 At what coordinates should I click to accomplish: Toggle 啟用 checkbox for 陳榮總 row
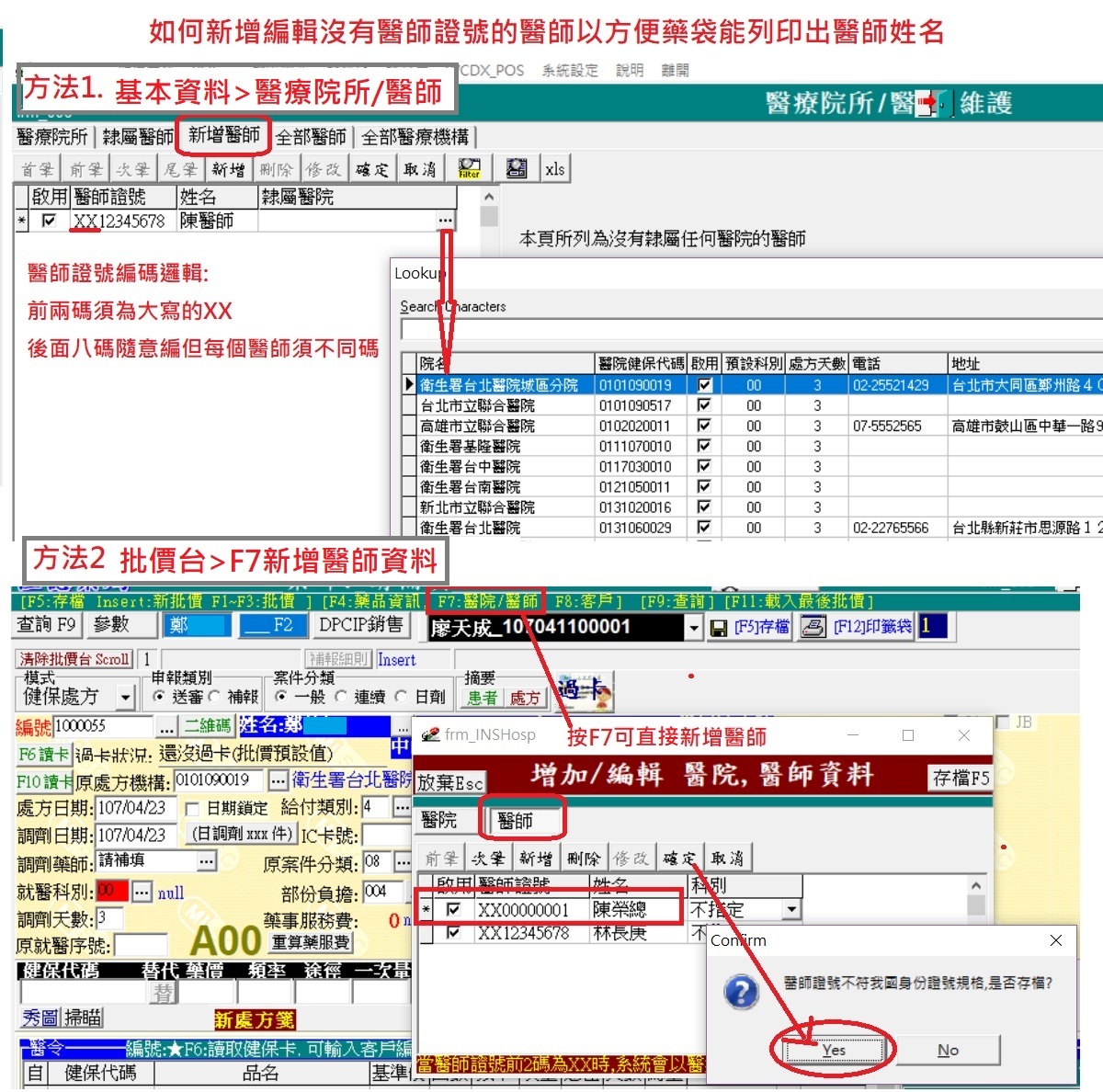453,910
